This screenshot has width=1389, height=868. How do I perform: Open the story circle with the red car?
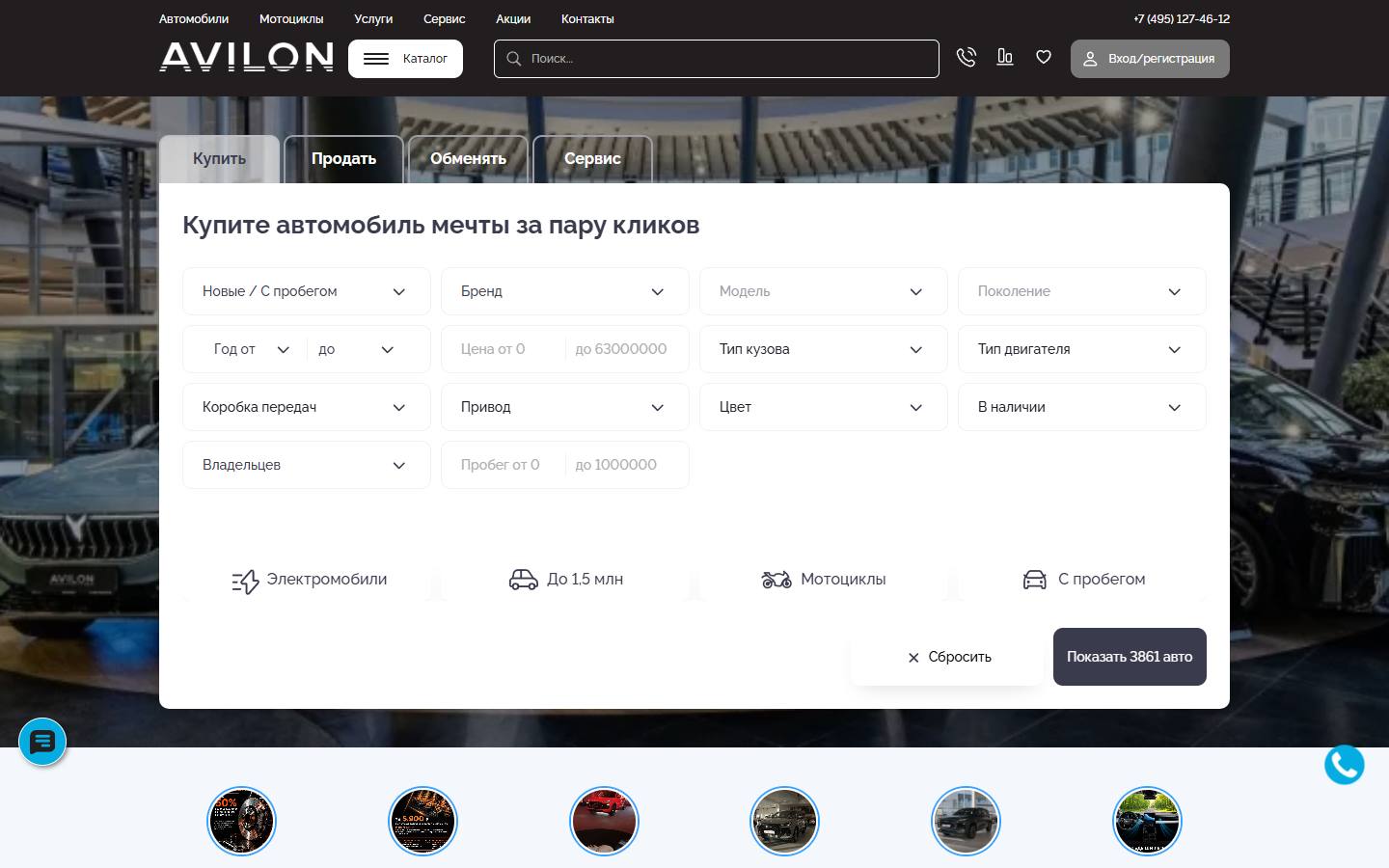604,822
